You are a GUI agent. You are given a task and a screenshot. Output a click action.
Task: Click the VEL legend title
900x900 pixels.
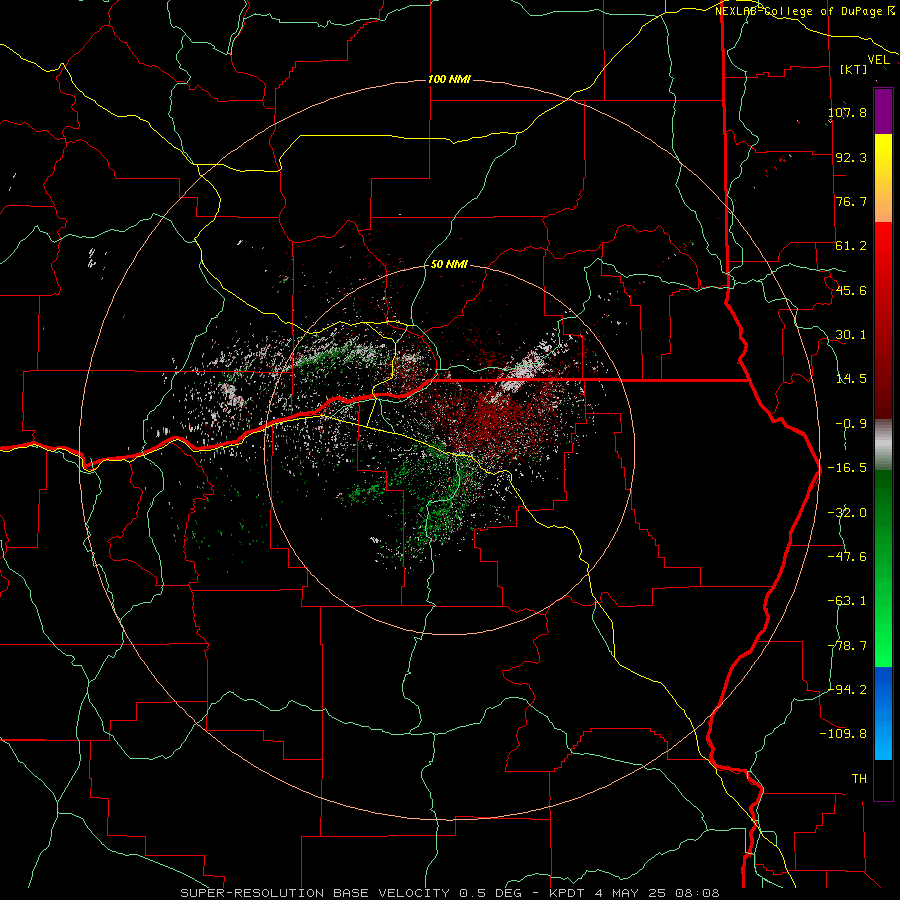878,60
